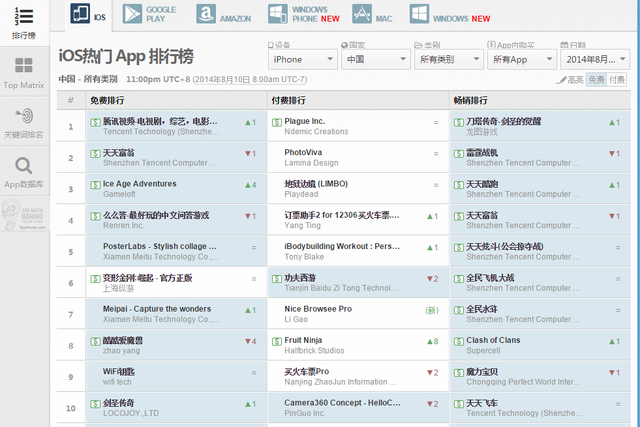640x427 pixels.
Task: Open the 2014年8月 date dropdown
Action: 595,60
